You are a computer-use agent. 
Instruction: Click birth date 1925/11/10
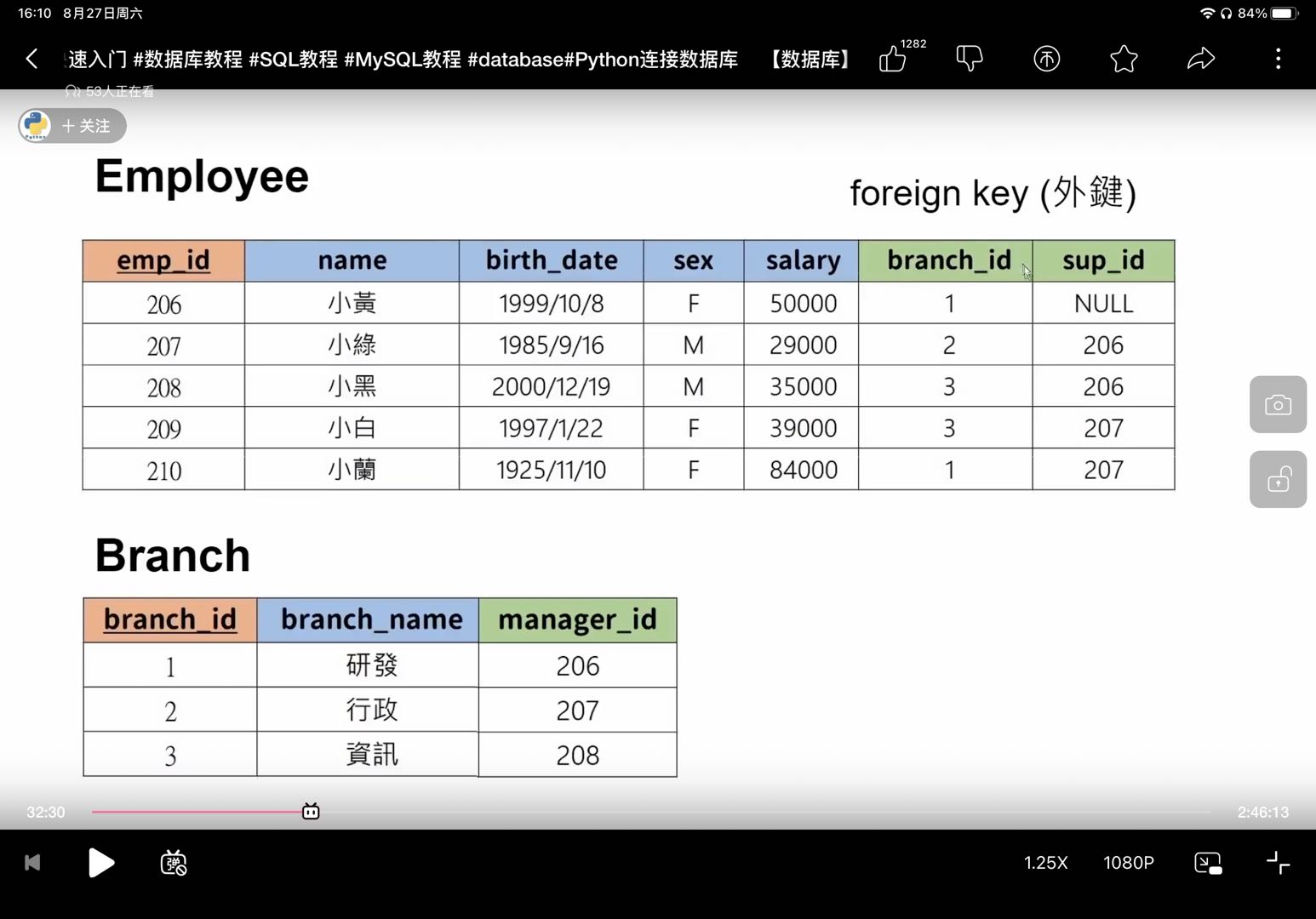tap(552, 470)
